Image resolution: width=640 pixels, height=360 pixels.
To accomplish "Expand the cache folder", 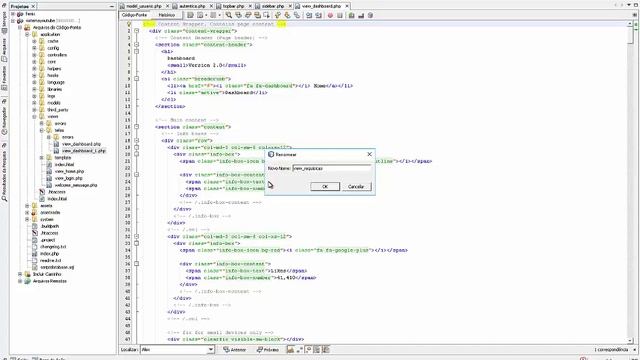I will point(34,41).
